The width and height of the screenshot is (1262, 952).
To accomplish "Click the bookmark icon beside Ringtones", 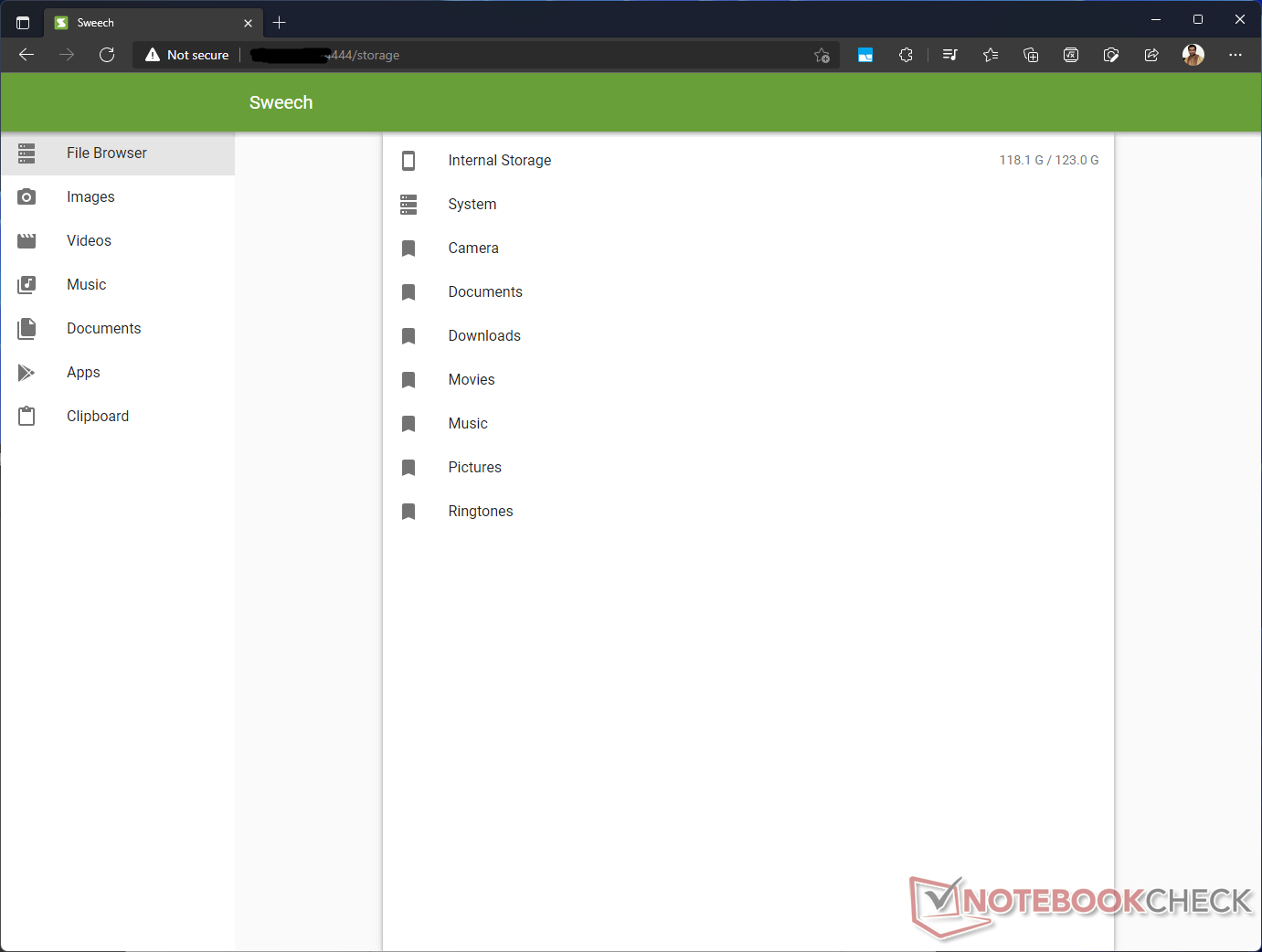I will click(x=408, y=512).
